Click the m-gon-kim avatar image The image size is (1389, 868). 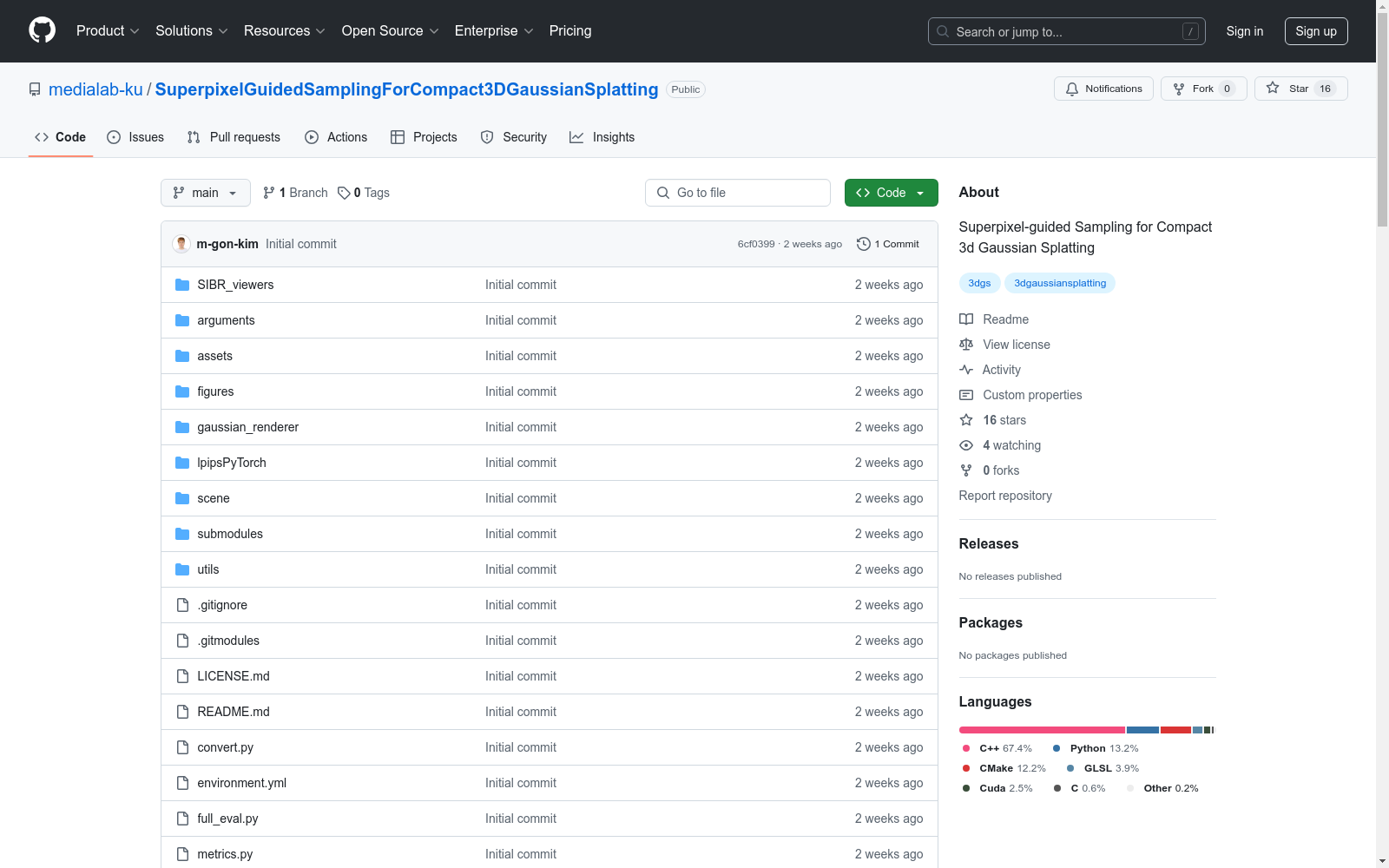coord(181,244)
